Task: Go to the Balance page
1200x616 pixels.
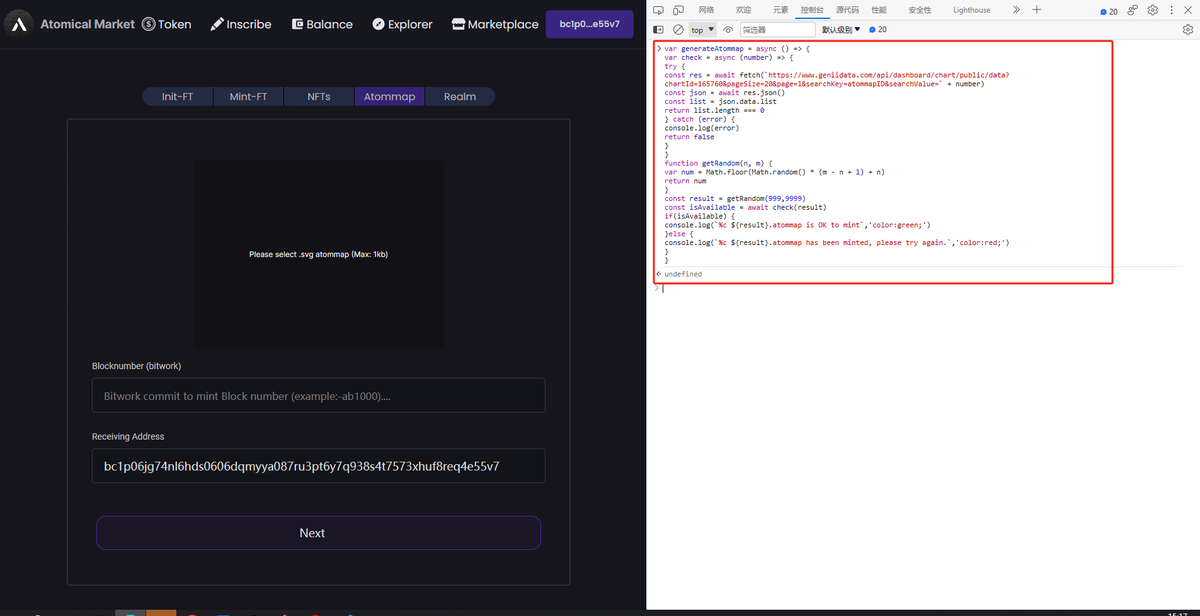Action: [x=322, y=24]
